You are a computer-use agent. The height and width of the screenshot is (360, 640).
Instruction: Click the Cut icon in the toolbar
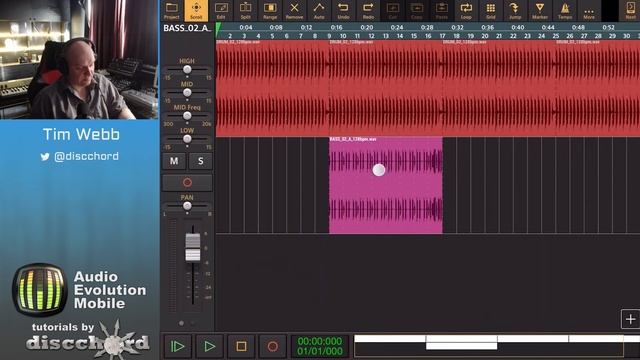(393, 11)
